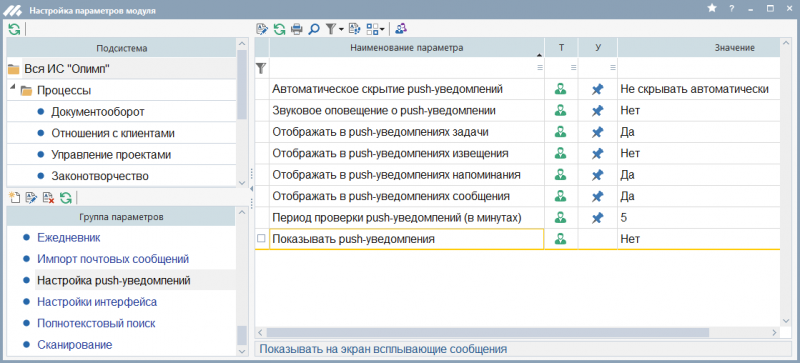Edit the selected parameter group with the pencil icon

click(31, 198)
